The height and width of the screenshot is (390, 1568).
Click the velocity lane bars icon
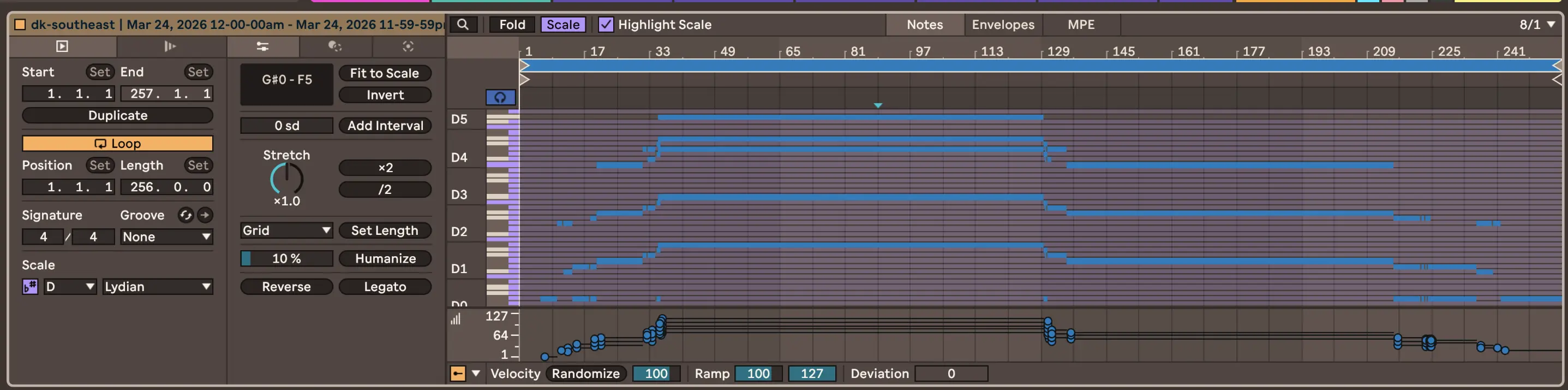[456, 318]
